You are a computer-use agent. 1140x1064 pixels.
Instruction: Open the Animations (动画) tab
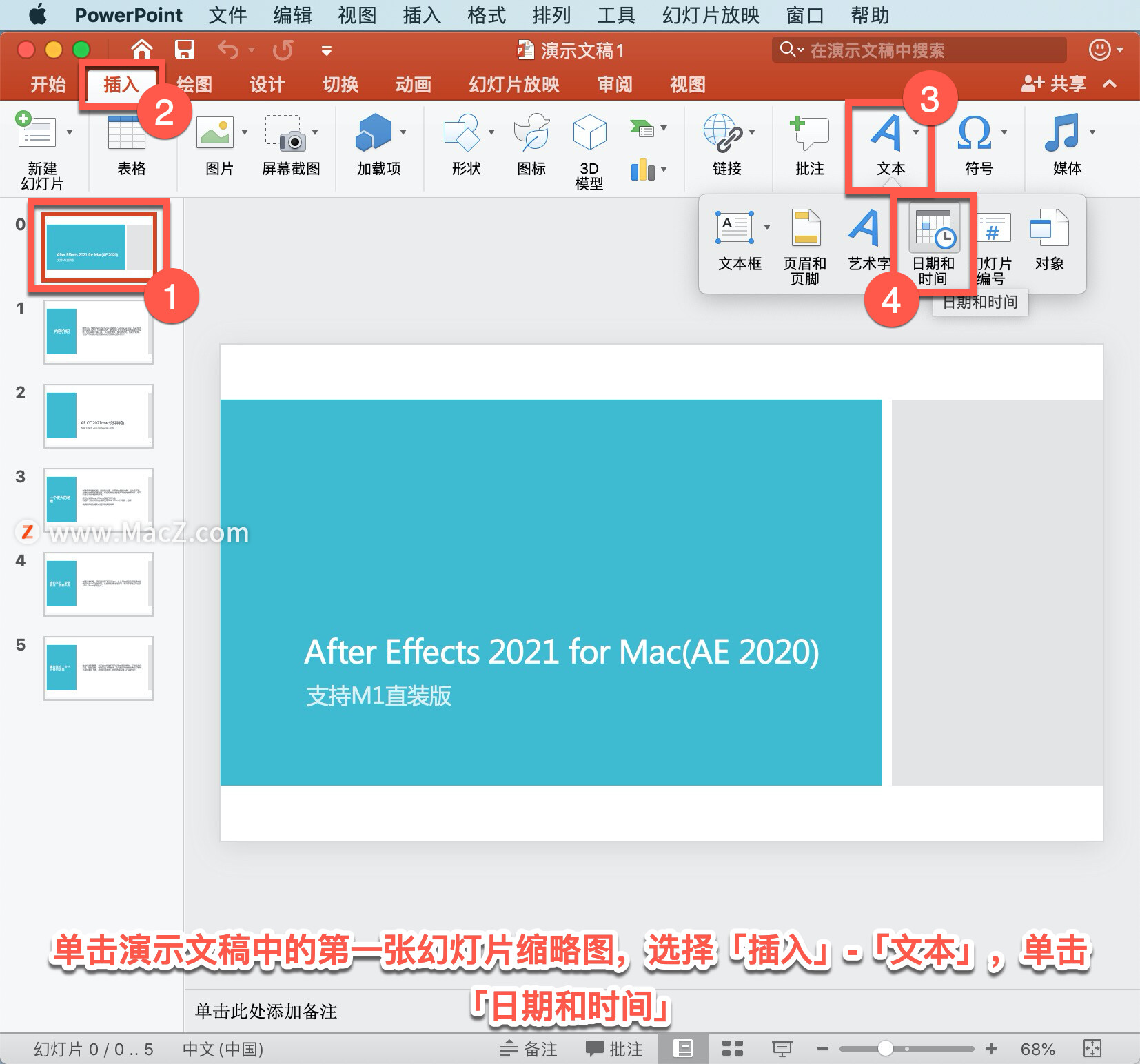click(x=414, y=84)
